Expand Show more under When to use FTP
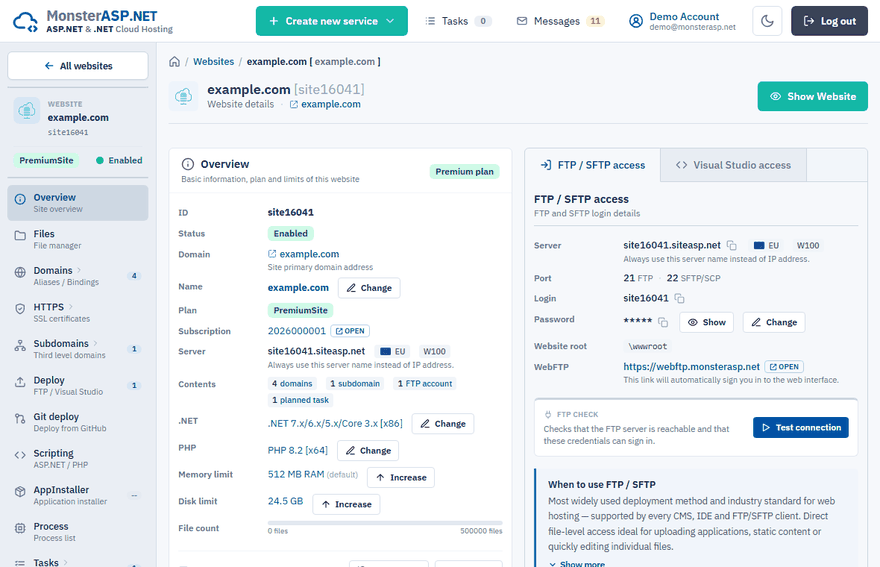Image resolution: width=880 pixels, height=567 pixels. click(577, 563)
